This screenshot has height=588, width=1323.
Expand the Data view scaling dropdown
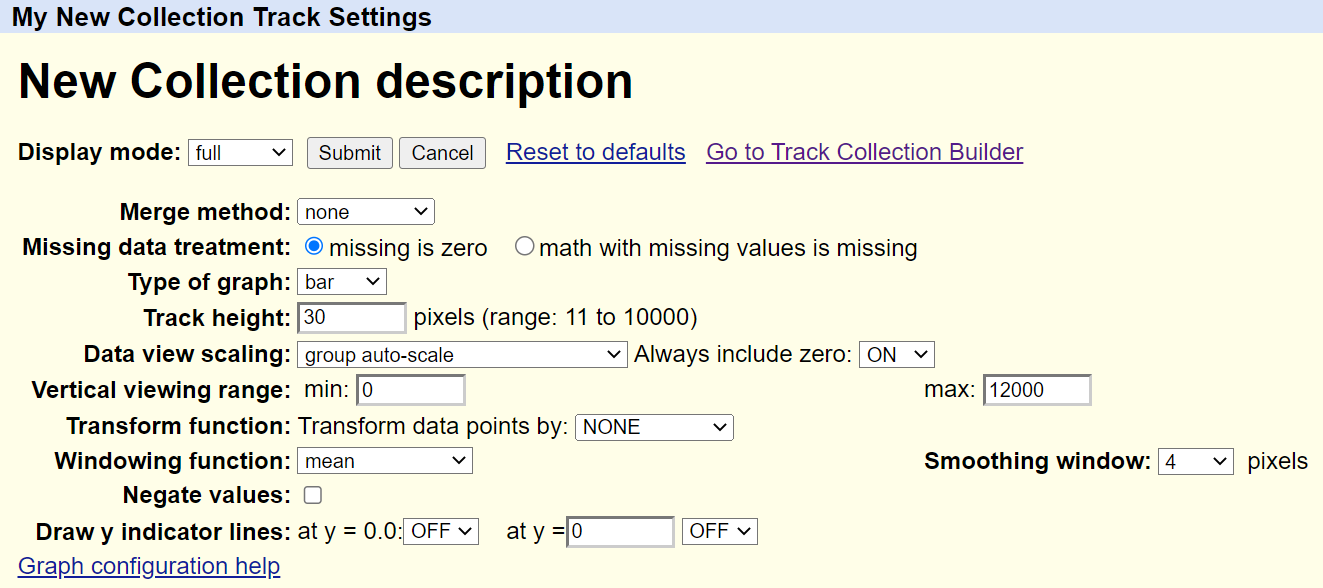point(462,354)
